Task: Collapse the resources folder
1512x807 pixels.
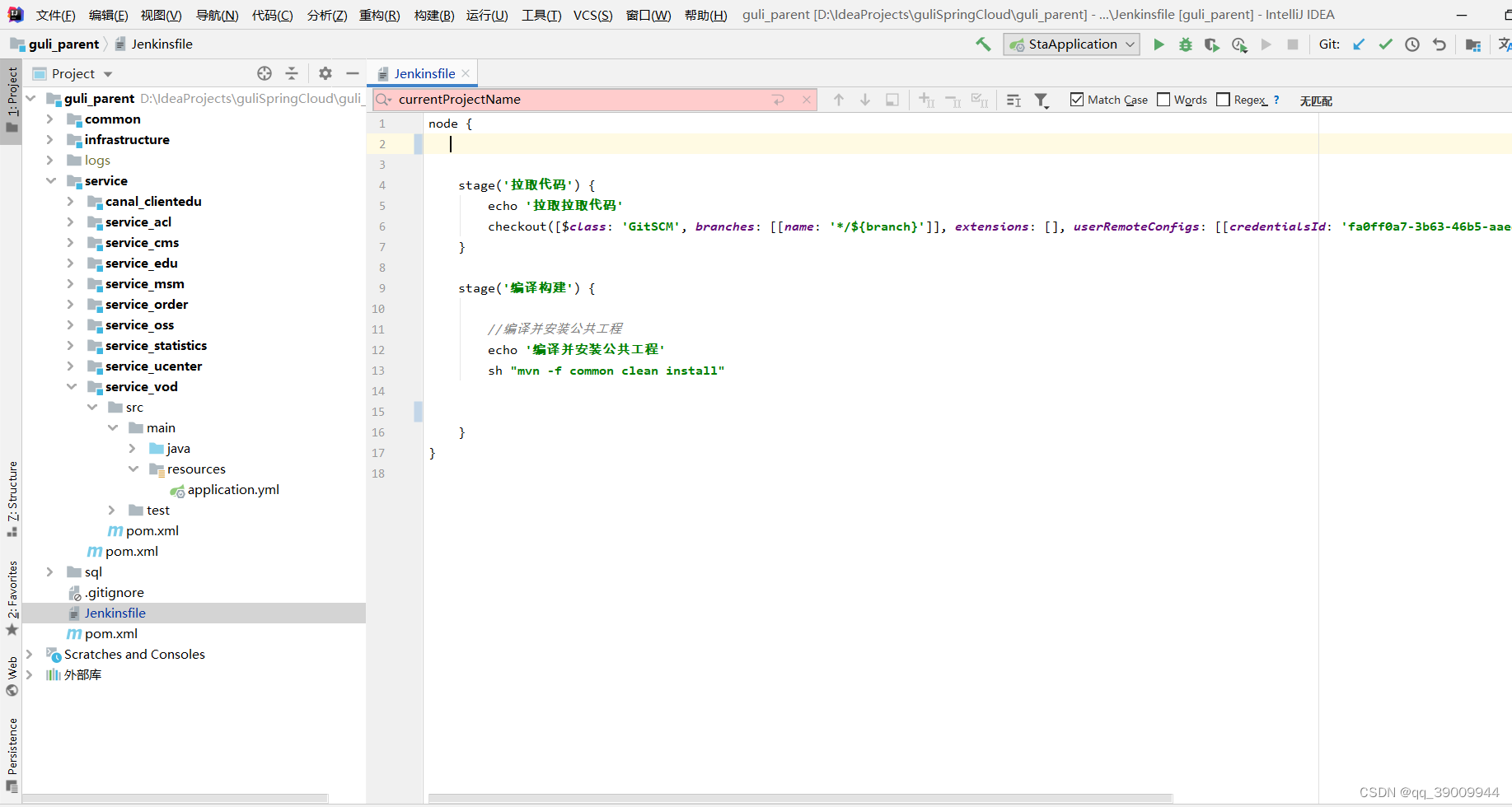Action: click(133, 469)
